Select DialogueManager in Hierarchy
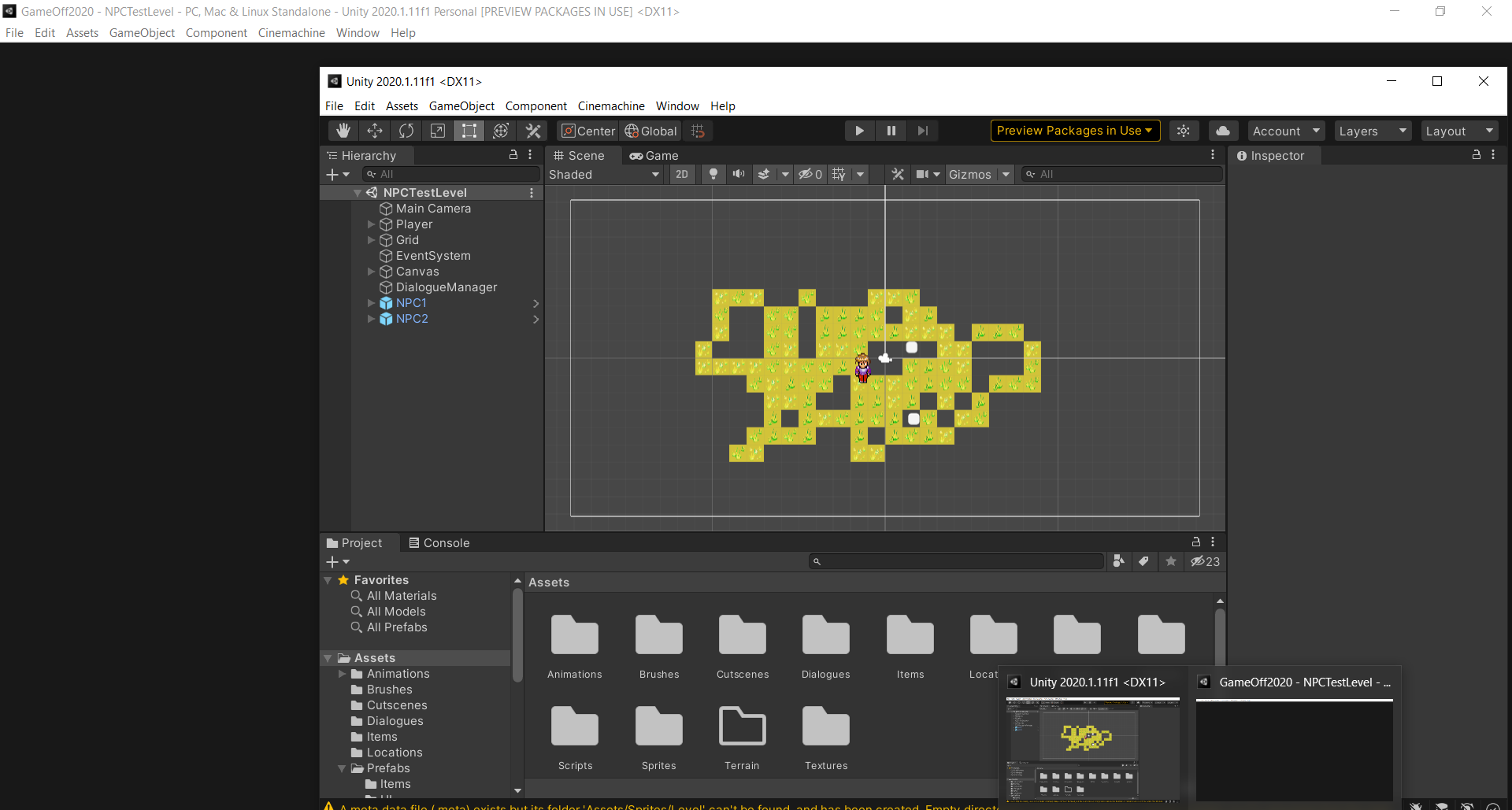The image size is (1512, 810). [x=447, y=287]
